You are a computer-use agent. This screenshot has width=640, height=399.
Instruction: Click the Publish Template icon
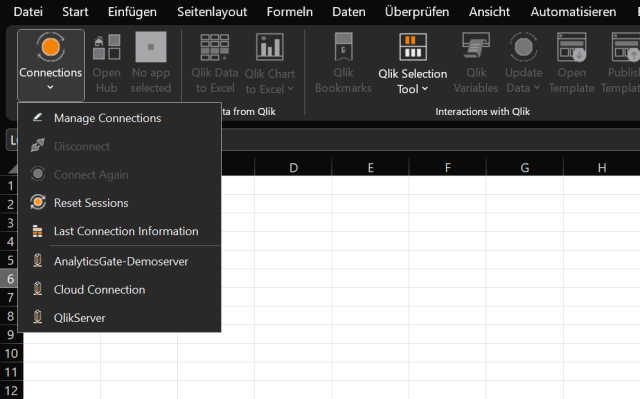click(626, 47)
